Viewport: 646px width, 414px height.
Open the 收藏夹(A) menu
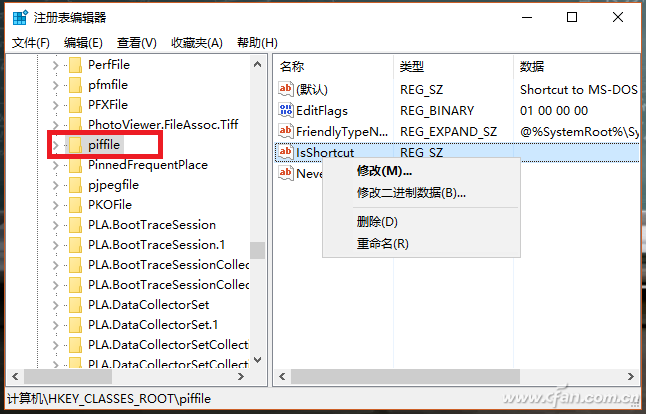click(197, 43)
